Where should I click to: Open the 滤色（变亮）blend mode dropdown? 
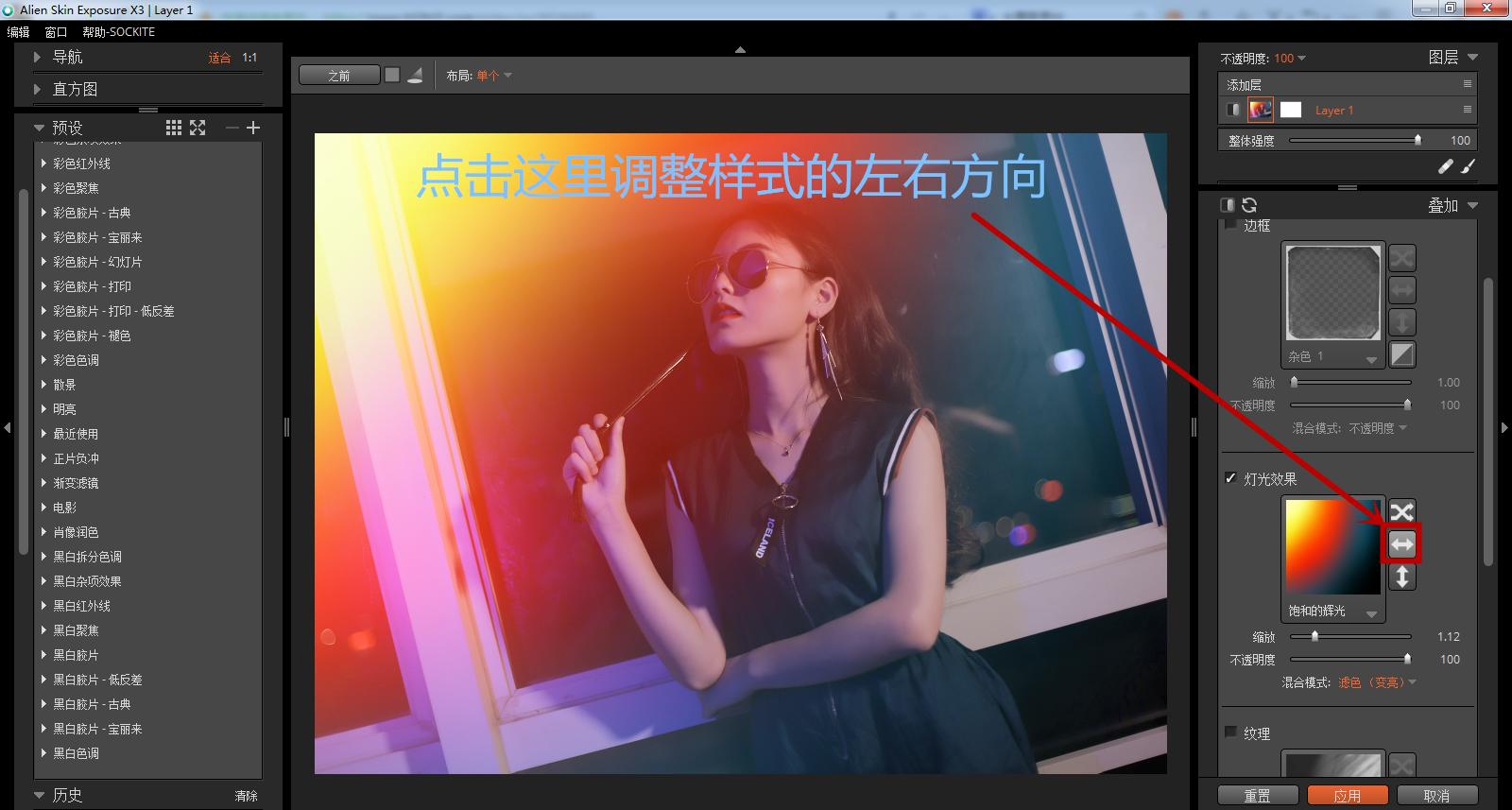point(1377,682)
